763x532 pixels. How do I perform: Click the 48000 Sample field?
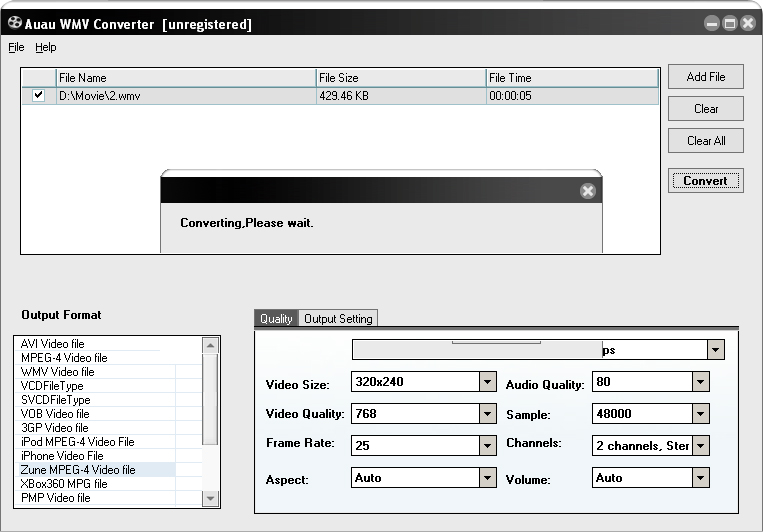click(642, 414)
